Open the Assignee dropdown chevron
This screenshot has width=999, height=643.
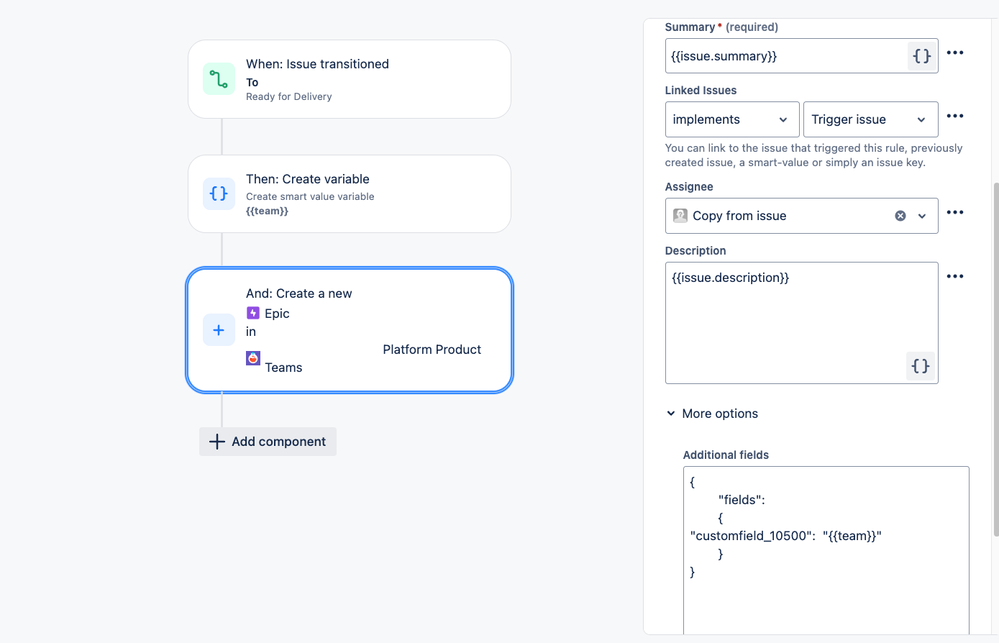click(x=922, y=216)
